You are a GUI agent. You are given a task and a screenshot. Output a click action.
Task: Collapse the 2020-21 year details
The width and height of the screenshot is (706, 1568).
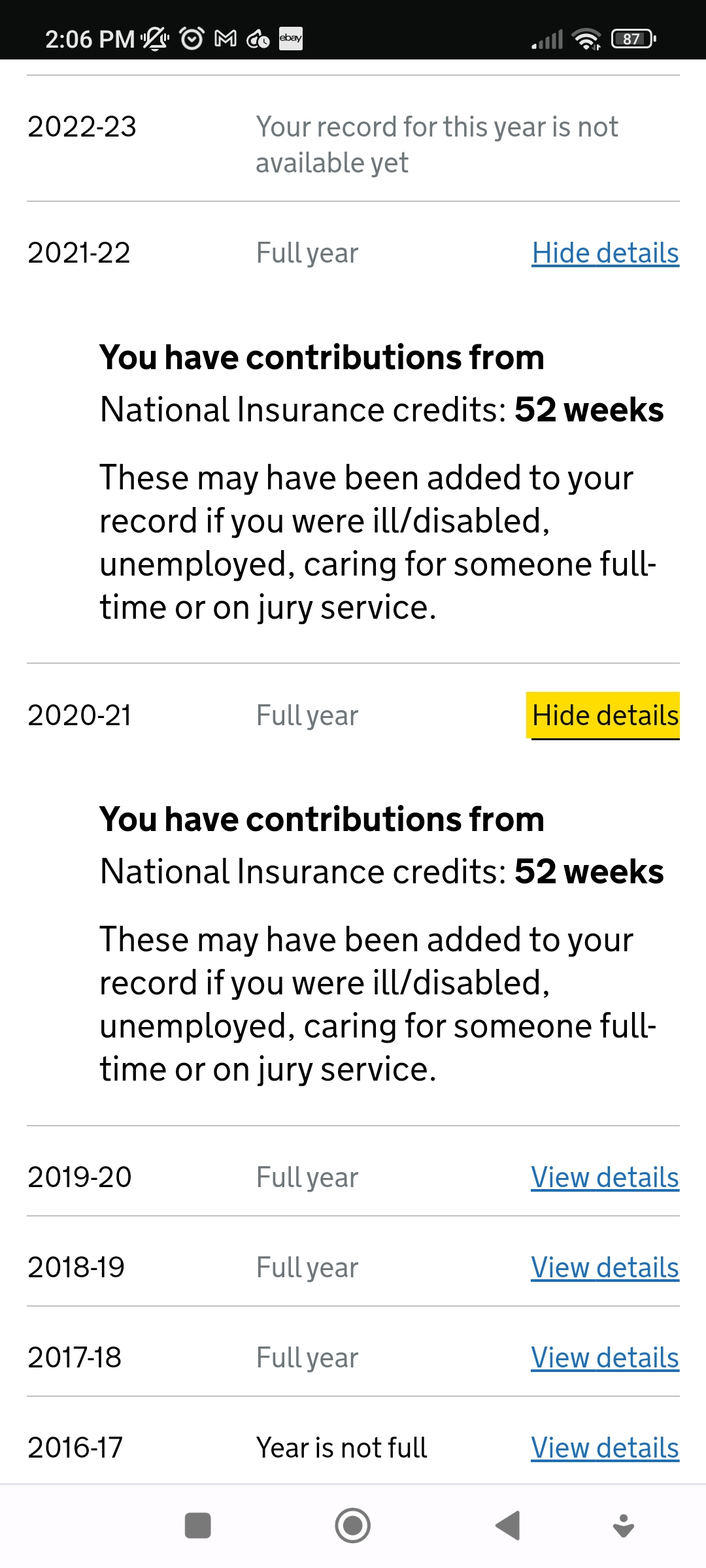(x=605, y=715)
